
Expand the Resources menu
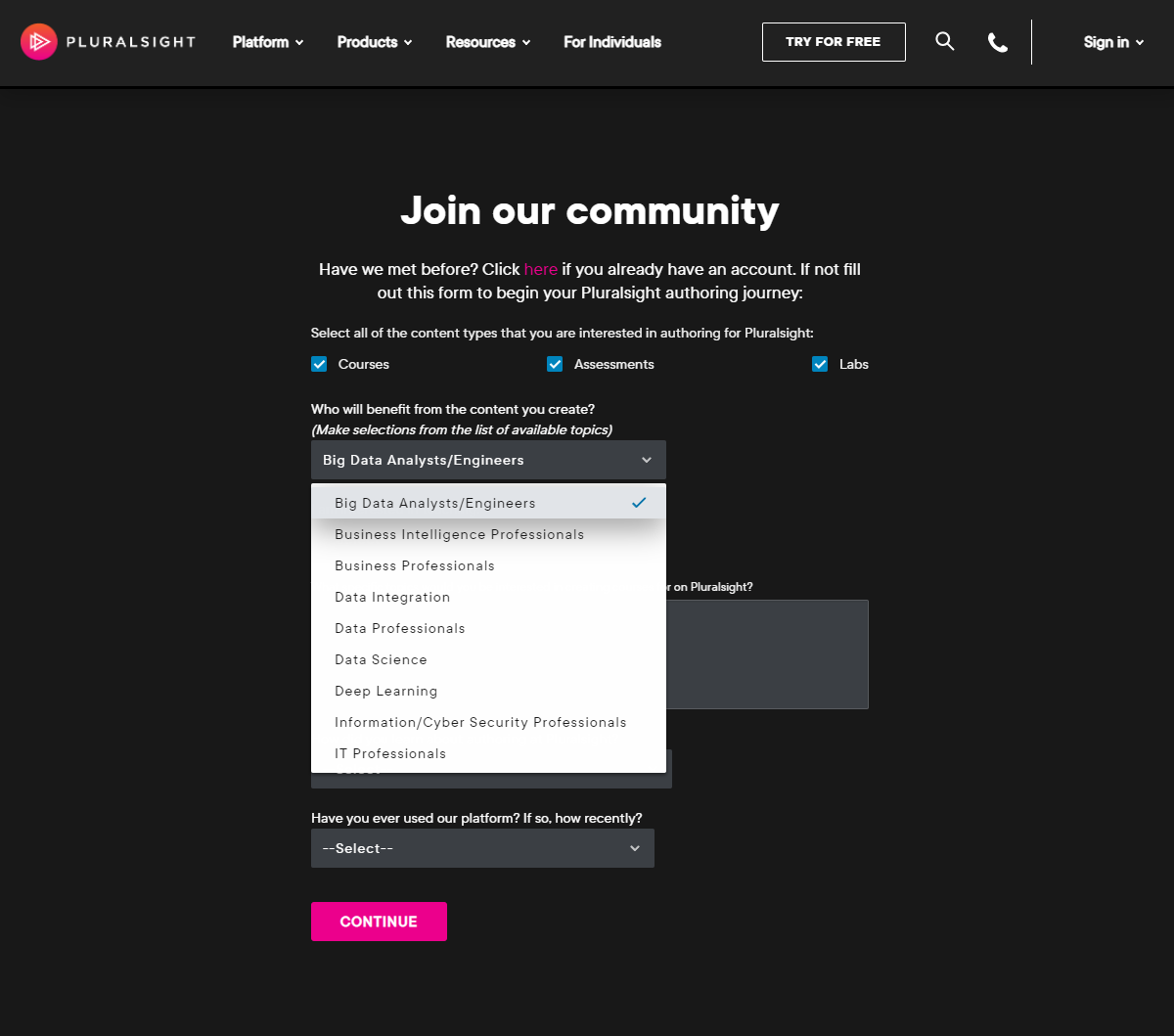pyautogui.click(x=488, y=42)
